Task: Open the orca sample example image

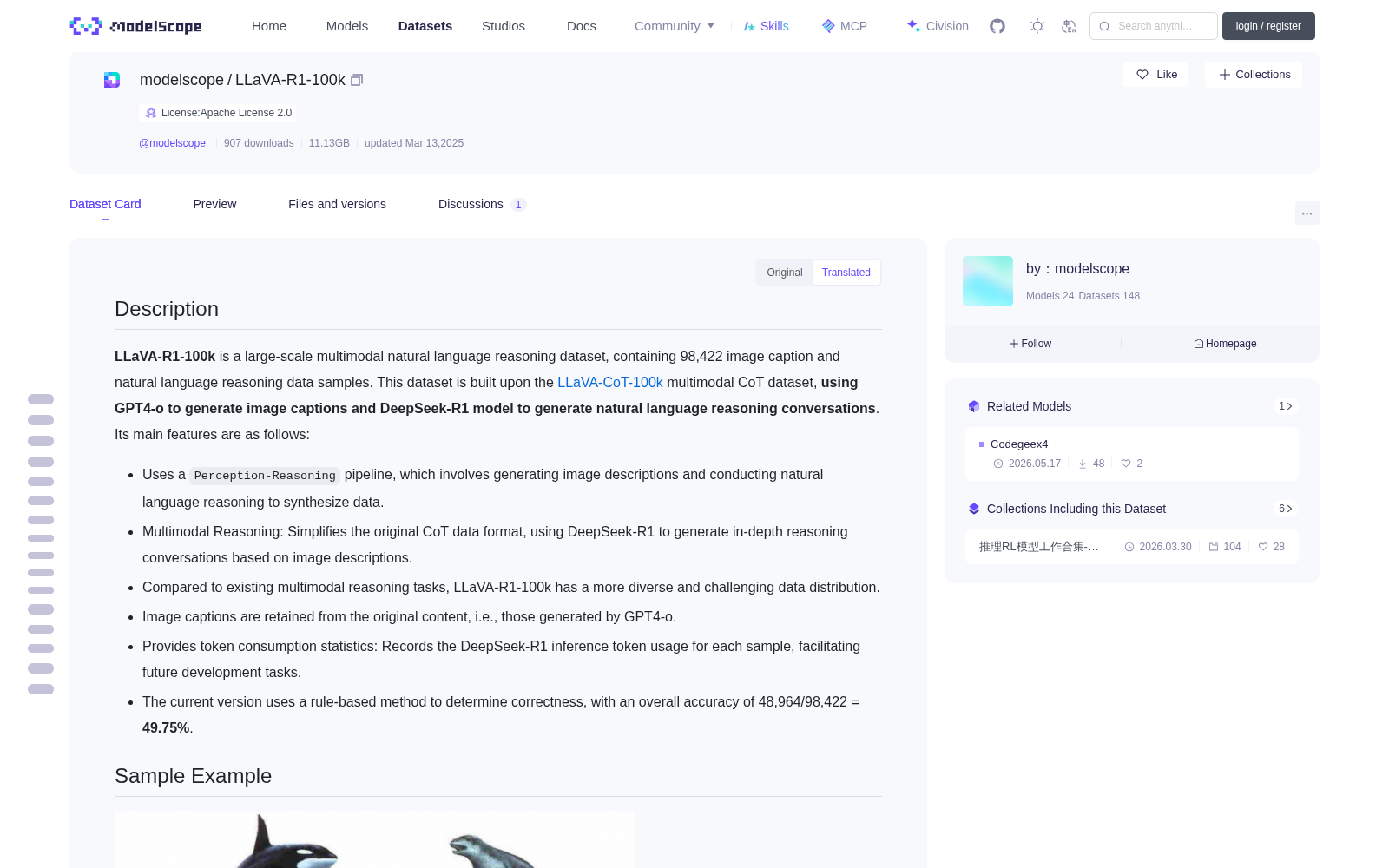Action: click(x=375, y=839)
